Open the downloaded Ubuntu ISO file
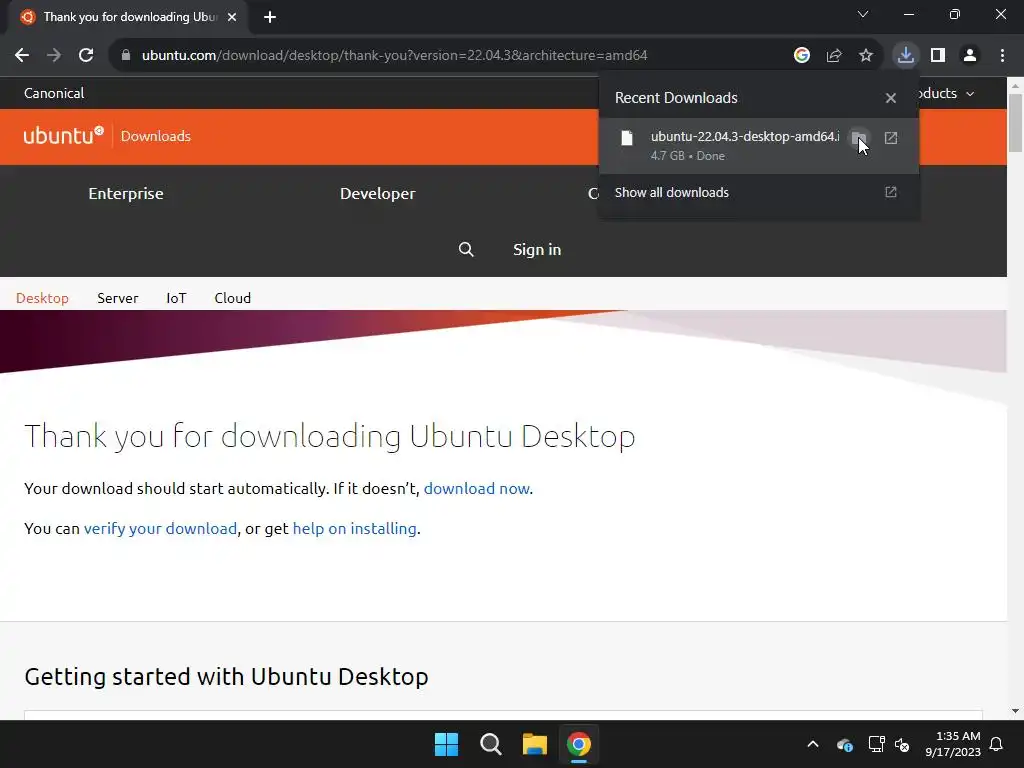 [x=891, y=138]
